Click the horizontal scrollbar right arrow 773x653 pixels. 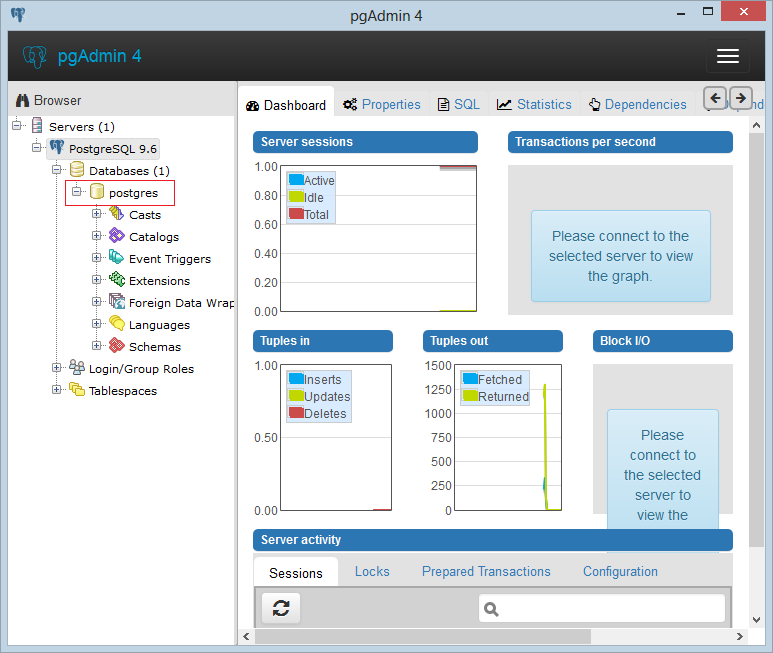click(739, 636)
